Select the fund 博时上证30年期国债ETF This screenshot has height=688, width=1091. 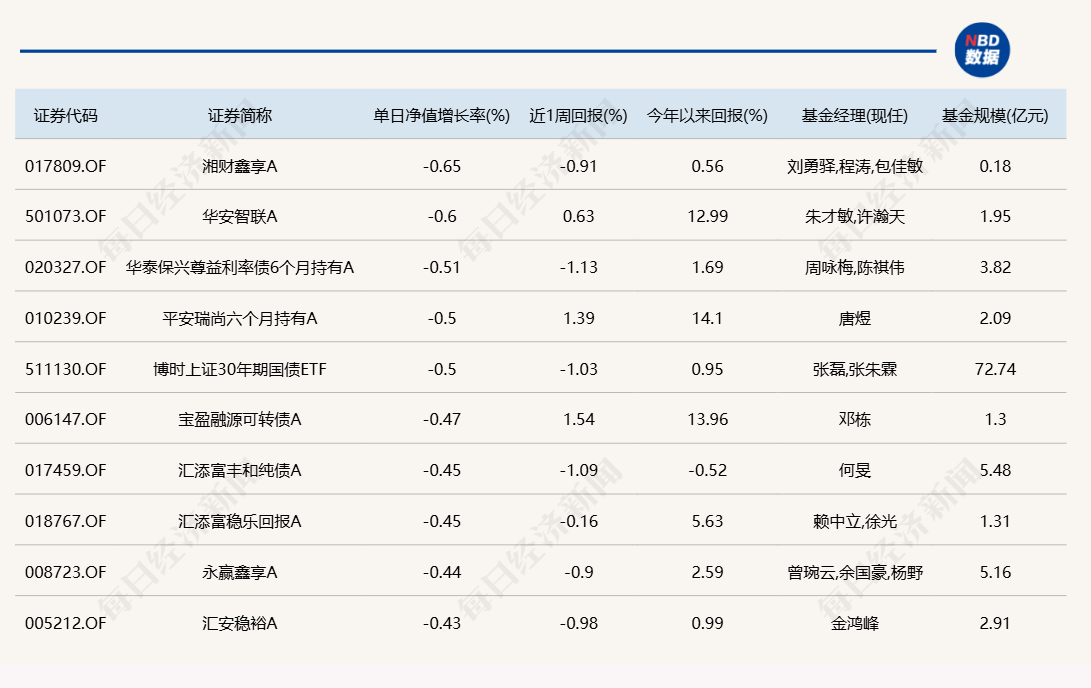click(239, 369)
